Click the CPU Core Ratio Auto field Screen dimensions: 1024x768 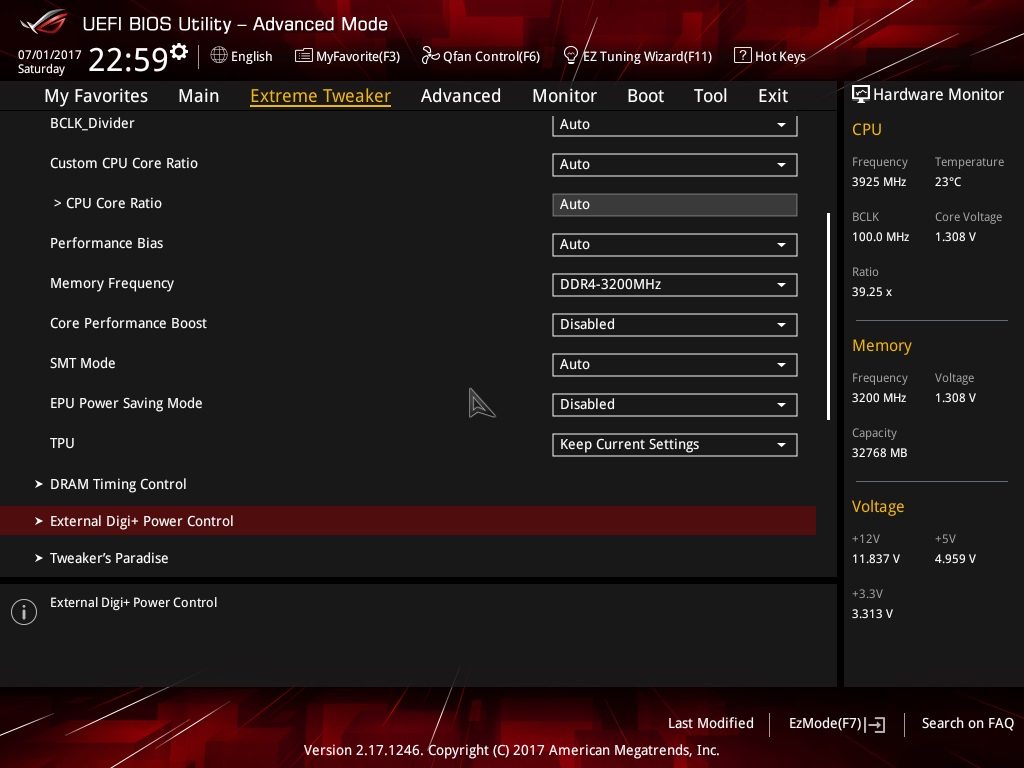(675, 204)
